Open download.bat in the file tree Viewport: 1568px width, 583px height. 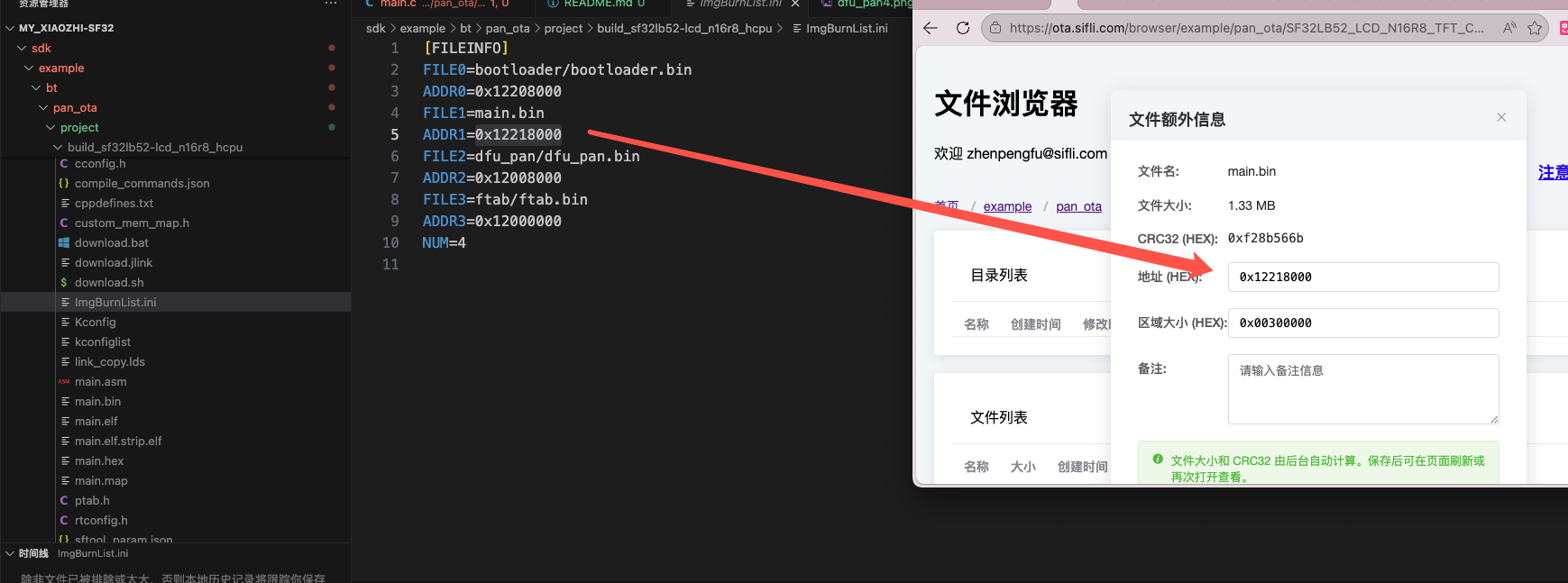pos(112,242)
